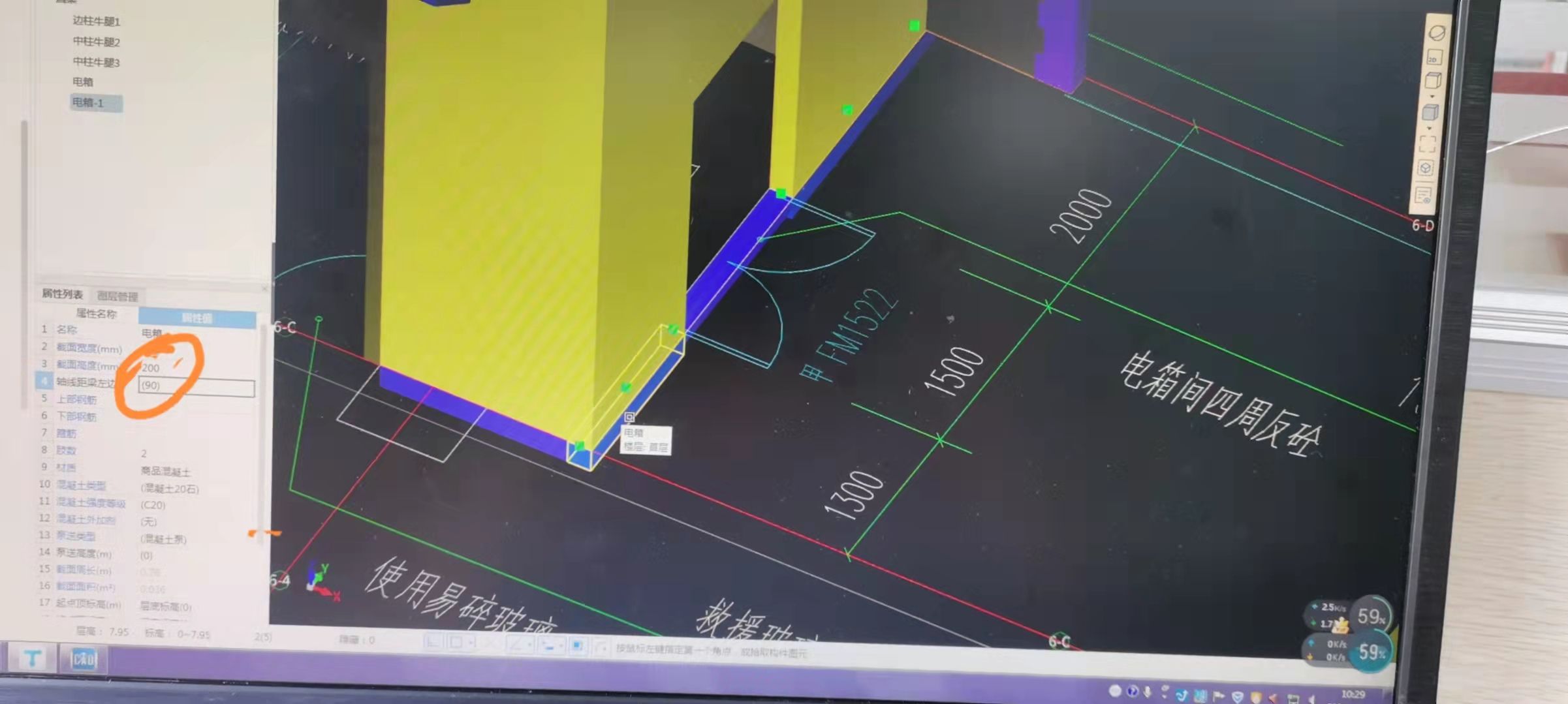Click the (C20) strength grade value
1568x704 pixels.
point(153,505)
